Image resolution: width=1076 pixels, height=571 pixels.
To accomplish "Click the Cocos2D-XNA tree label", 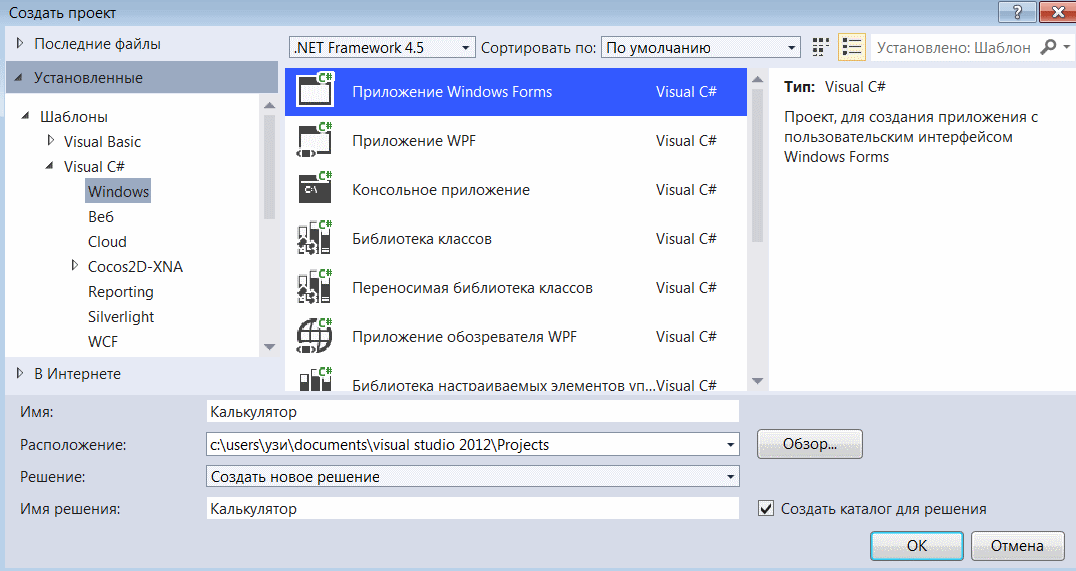I will 135,266.
